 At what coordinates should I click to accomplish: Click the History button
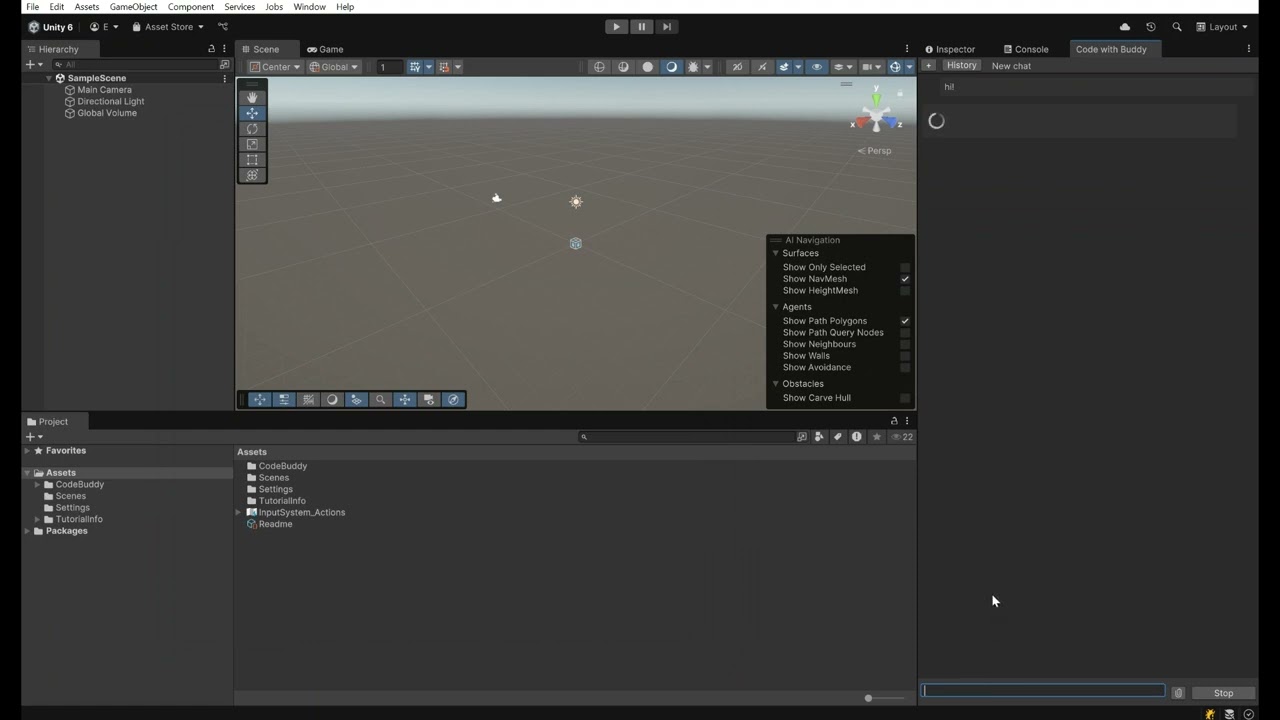pyautogui.click(x=961, y=66)
